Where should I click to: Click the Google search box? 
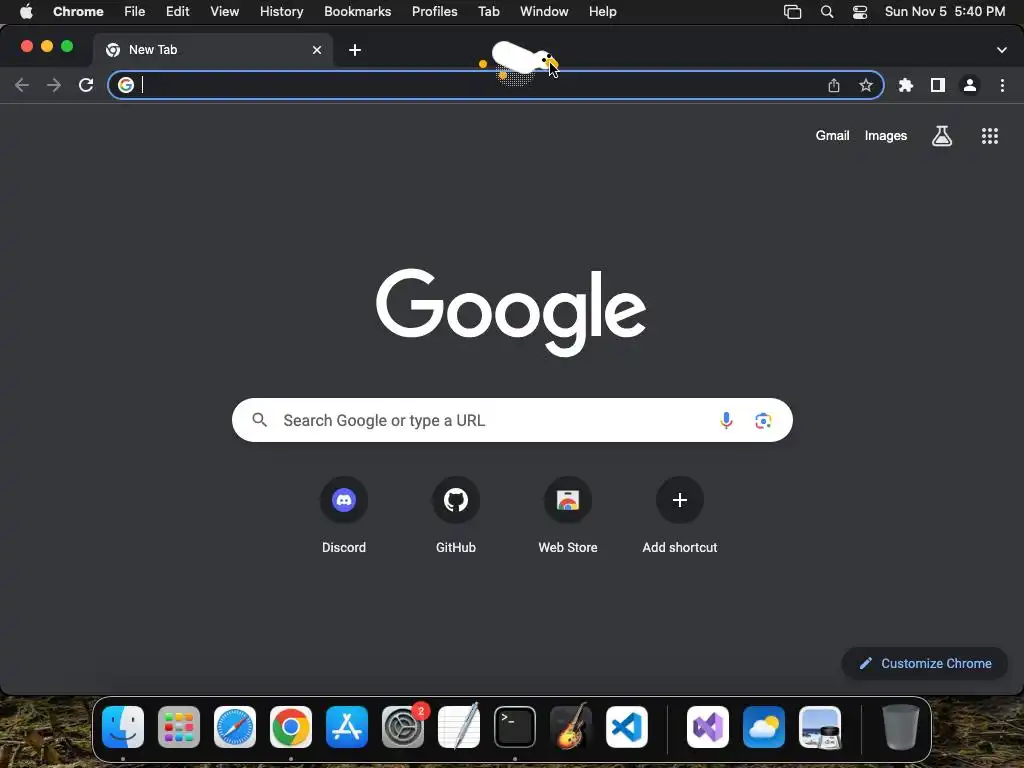click(512, 420)
